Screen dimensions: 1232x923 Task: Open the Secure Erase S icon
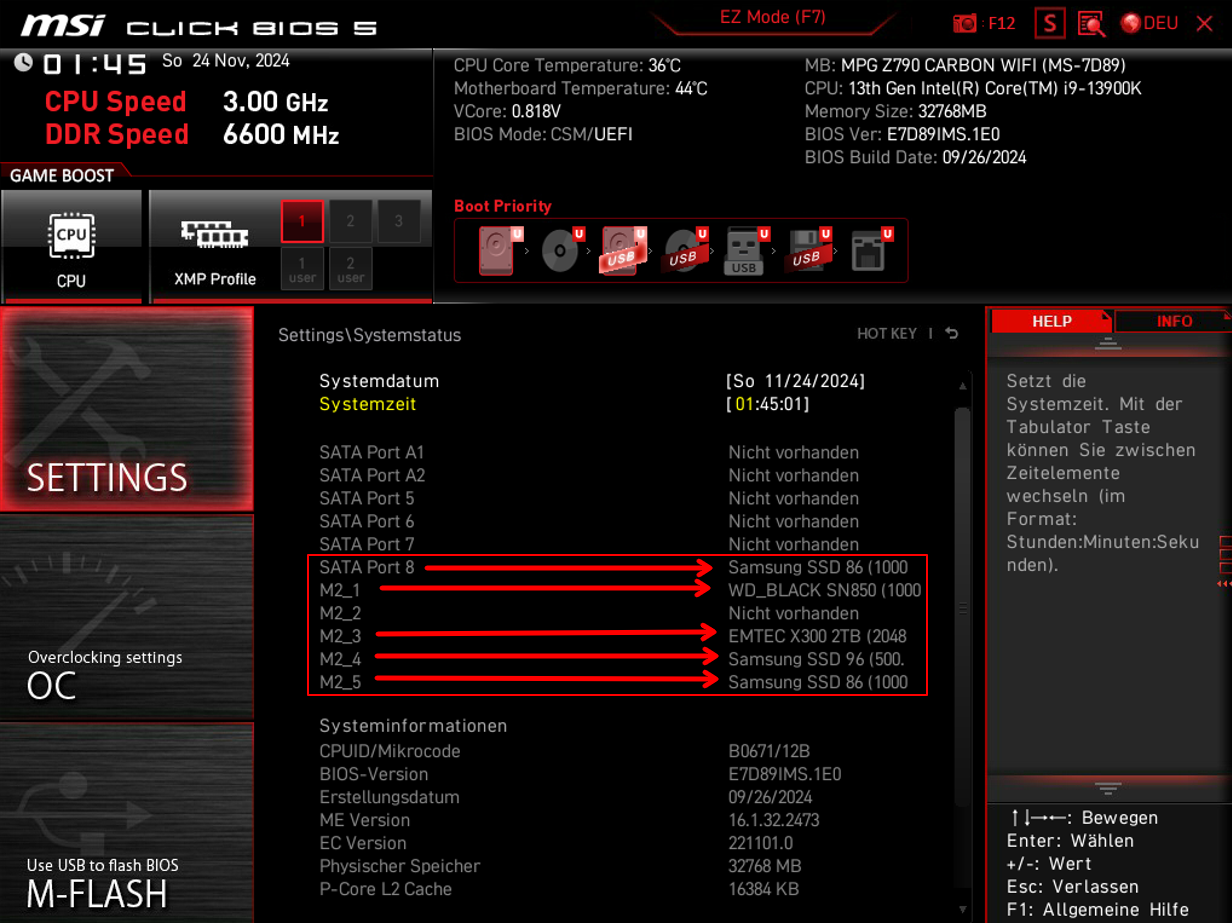[1050, 23]
